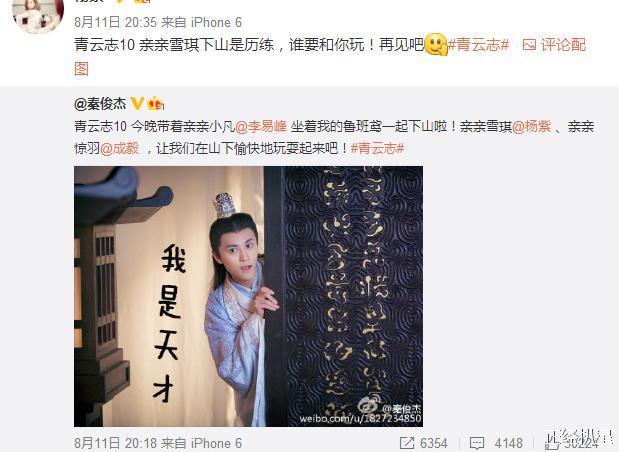619x452 pixels.
Task: Visit the @成毅 mention
Action: (x=120, y=148)
